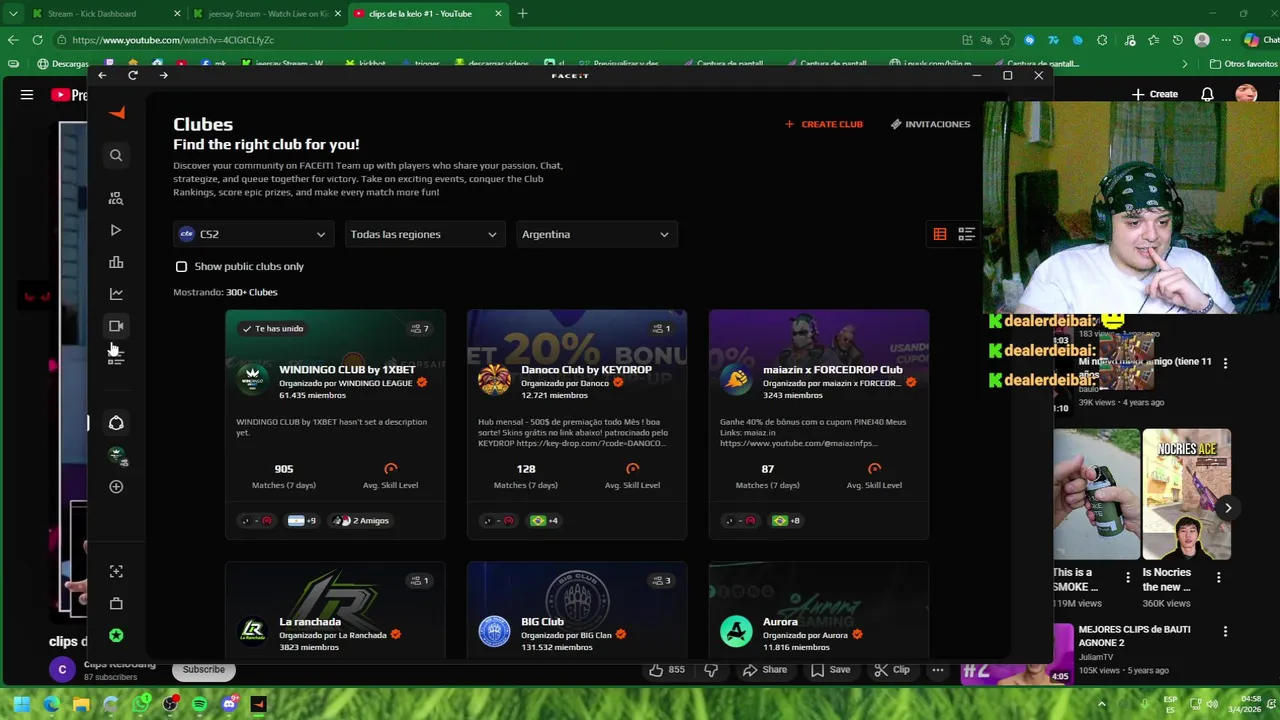Open La ranchada club card
This screenshot has height=720, width=1280.
(x=335, y=610)
